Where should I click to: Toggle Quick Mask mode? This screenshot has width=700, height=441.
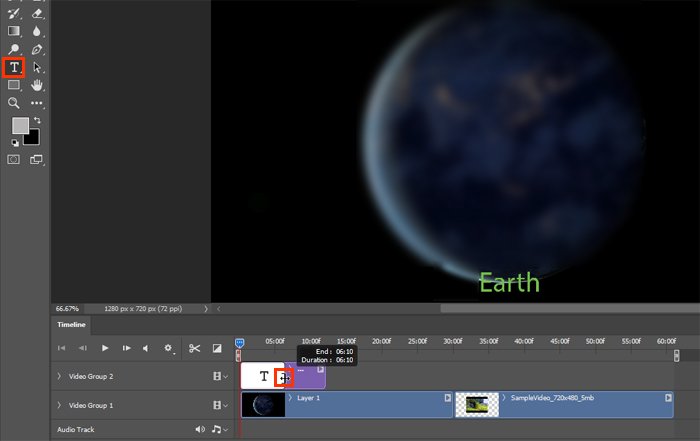(14, 159)
